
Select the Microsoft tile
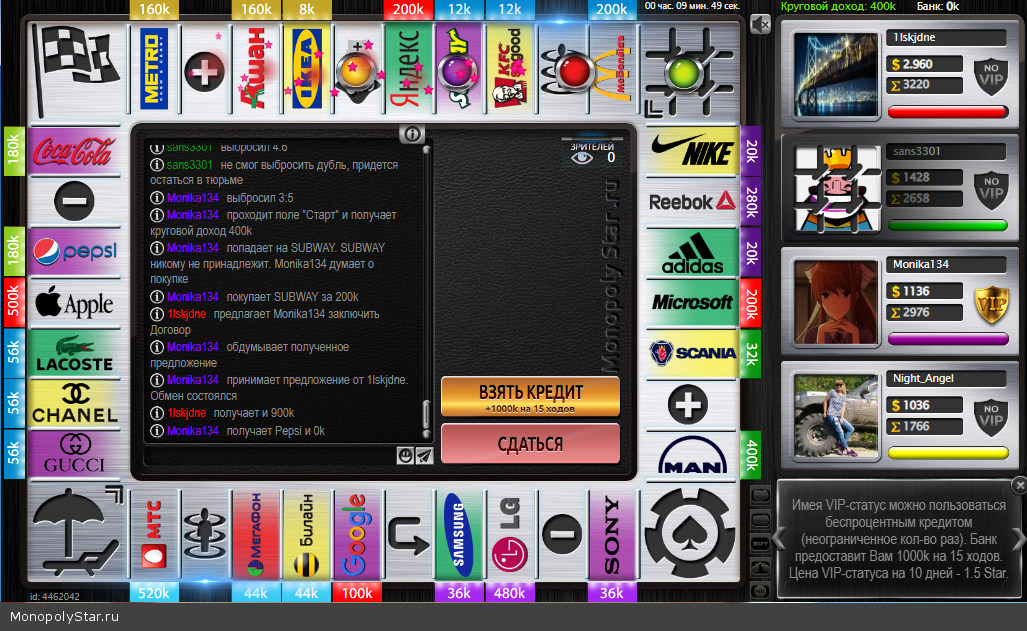pyautogui.click(x=692, y=303)
